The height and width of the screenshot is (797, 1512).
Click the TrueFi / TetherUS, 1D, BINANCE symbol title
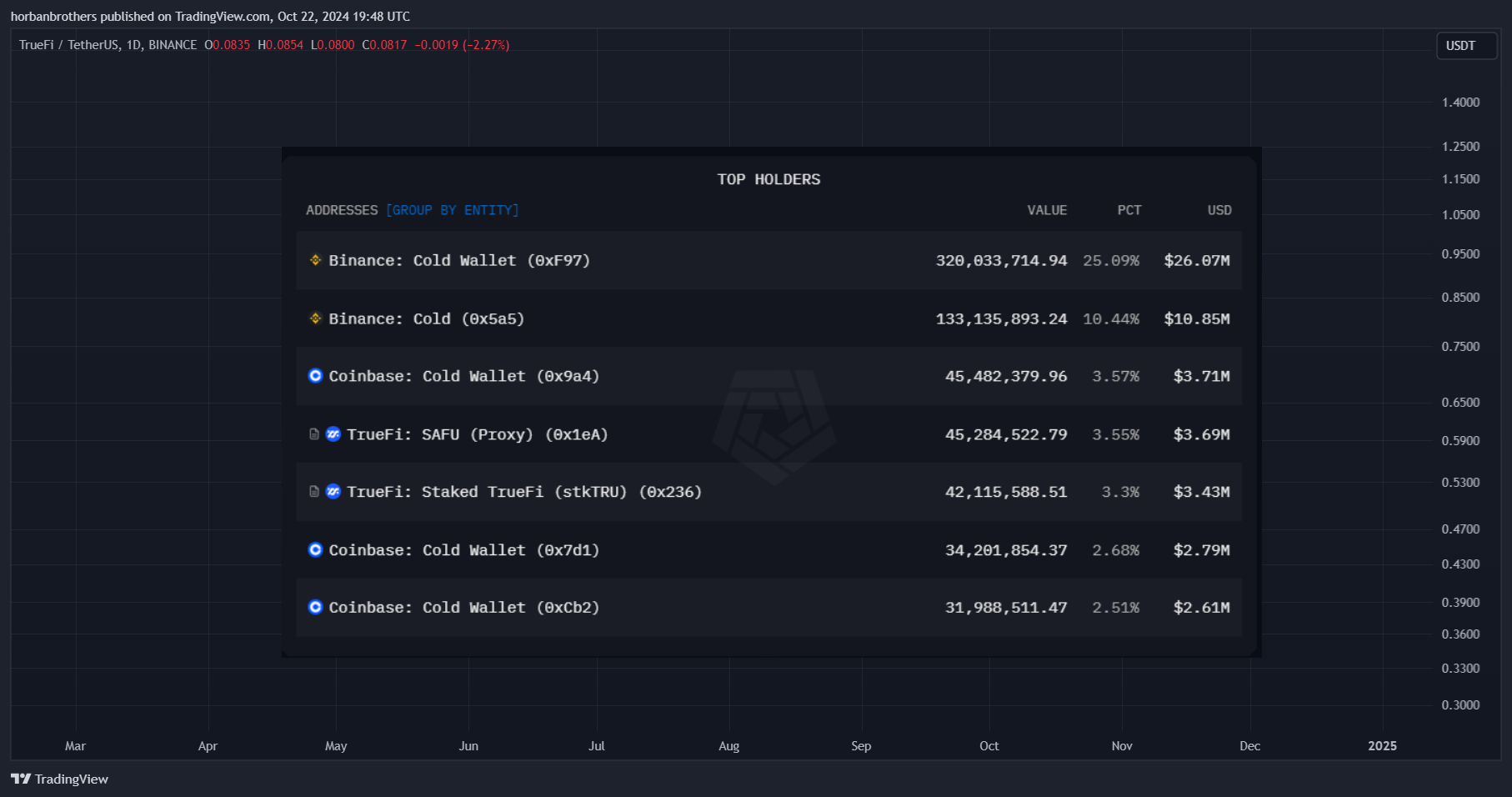click(108, 45)
